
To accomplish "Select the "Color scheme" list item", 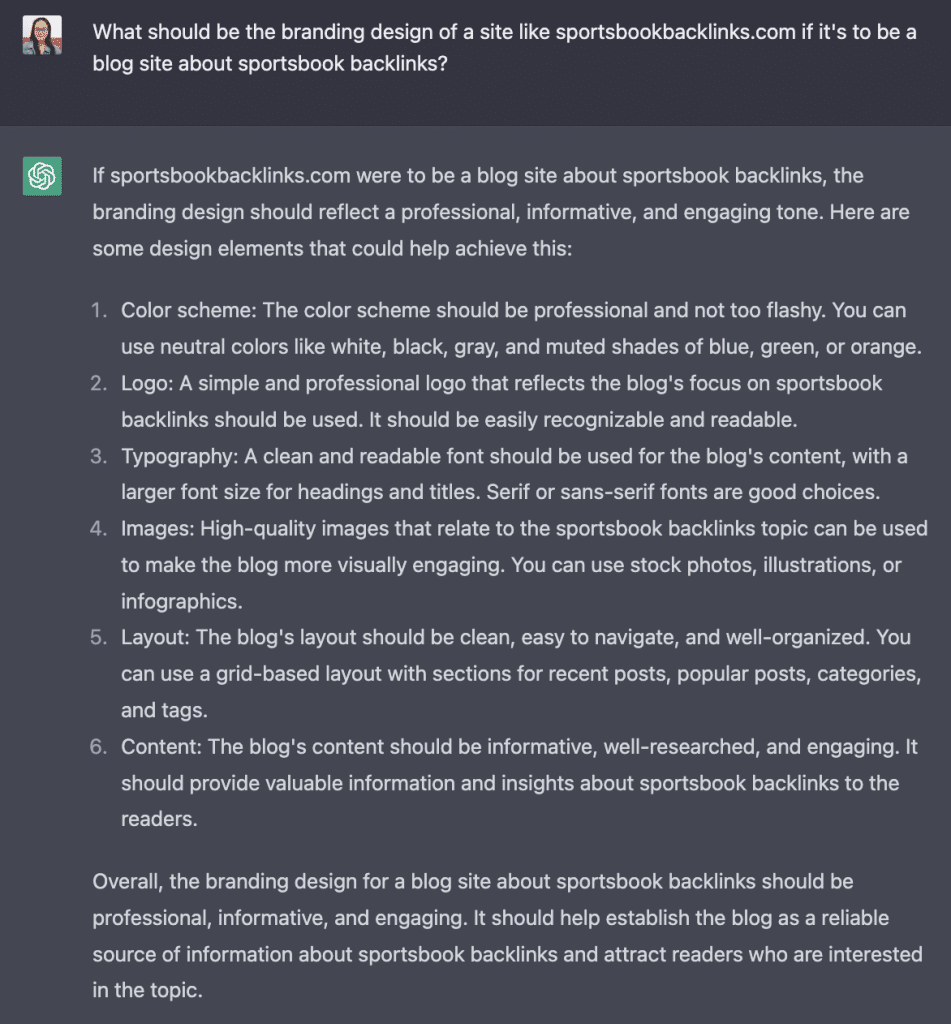I will coord(520,329).
